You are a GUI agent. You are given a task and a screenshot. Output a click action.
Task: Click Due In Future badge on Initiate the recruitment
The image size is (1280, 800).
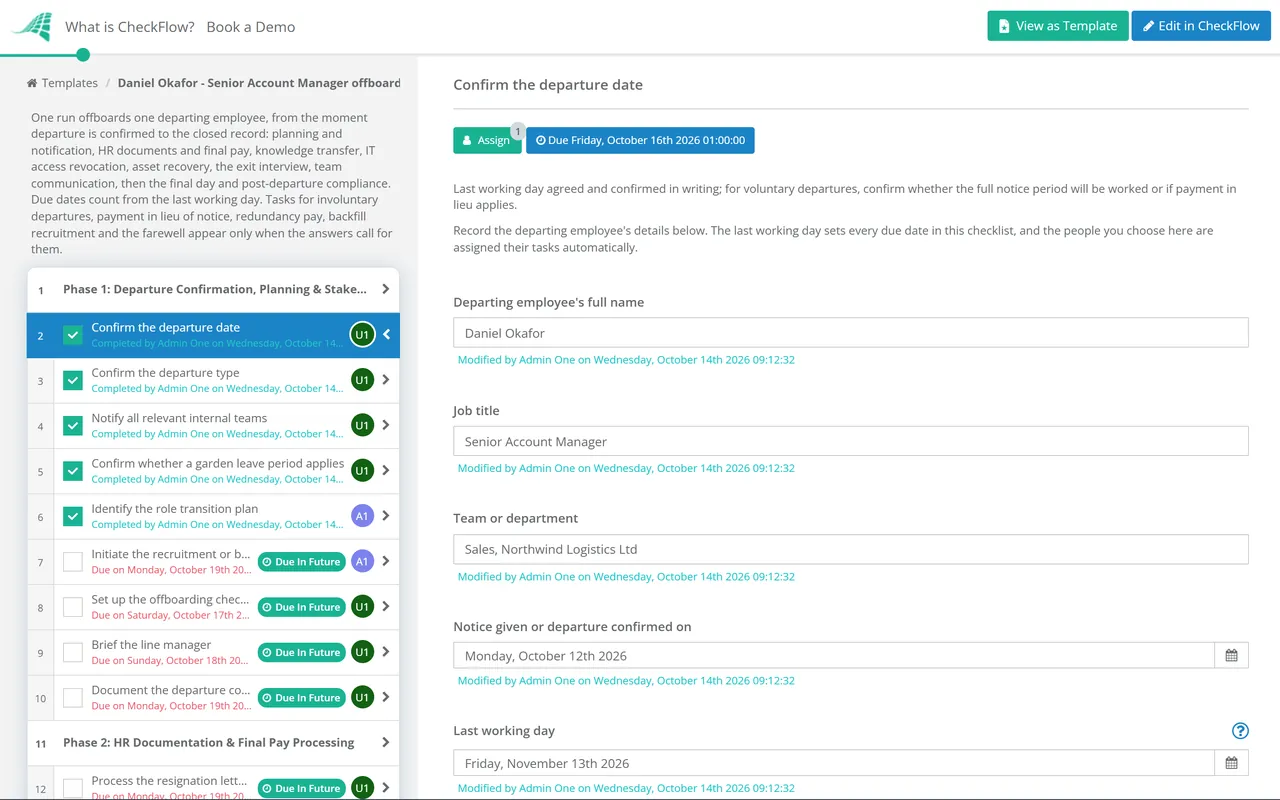(x=301, y=562)
